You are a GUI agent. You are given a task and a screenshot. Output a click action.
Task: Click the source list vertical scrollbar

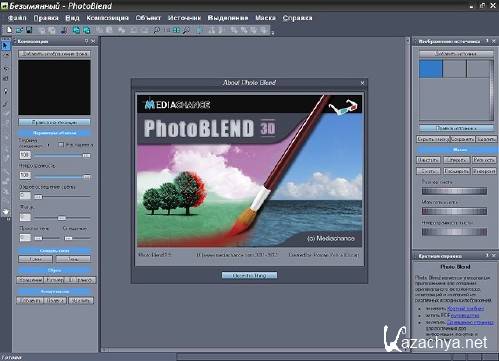pyautogui.click(x=491, y=90)
